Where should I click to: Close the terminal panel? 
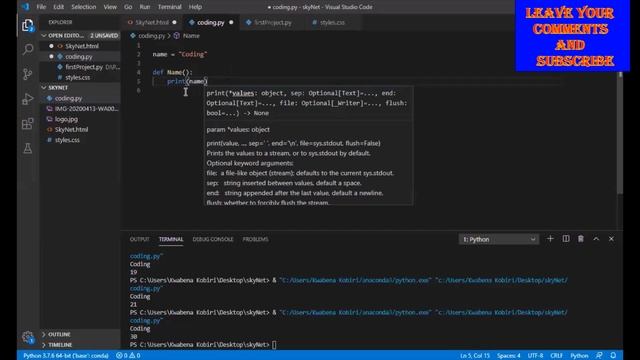(x=611, y=239)
